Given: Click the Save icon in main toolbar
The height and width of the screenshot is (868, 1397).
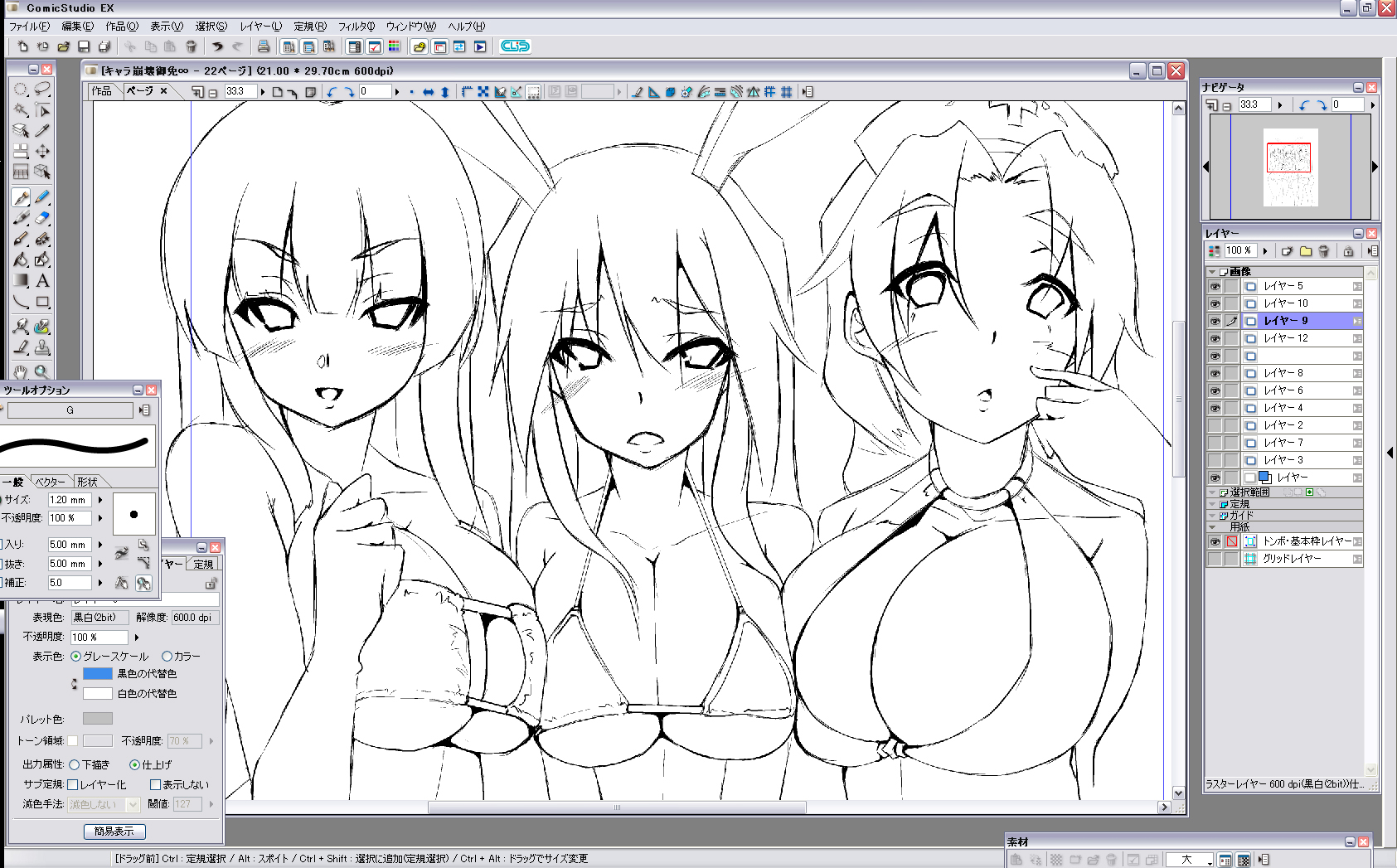Looking at the screenshot, I should pos(84,46).
